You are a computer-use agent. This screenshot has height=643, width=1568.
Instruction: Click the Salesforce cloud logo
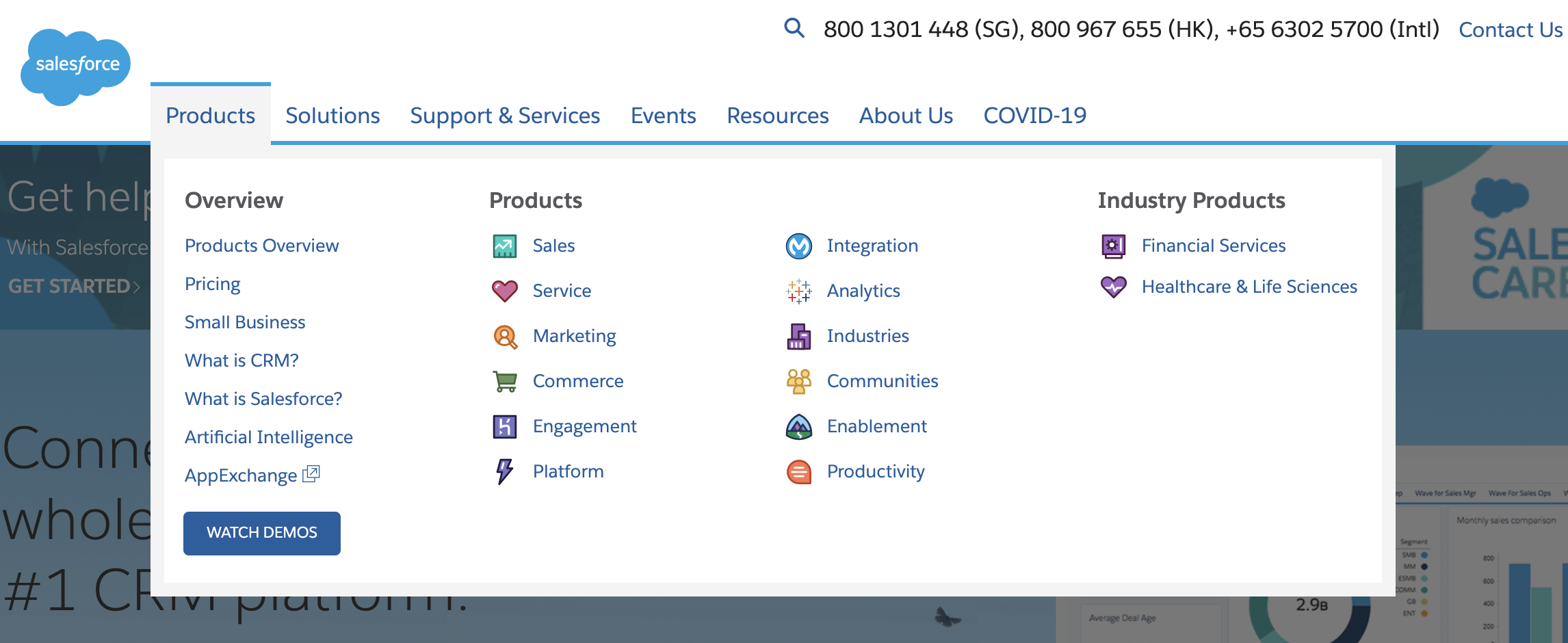pyautogui.click(x=75, y=67)
